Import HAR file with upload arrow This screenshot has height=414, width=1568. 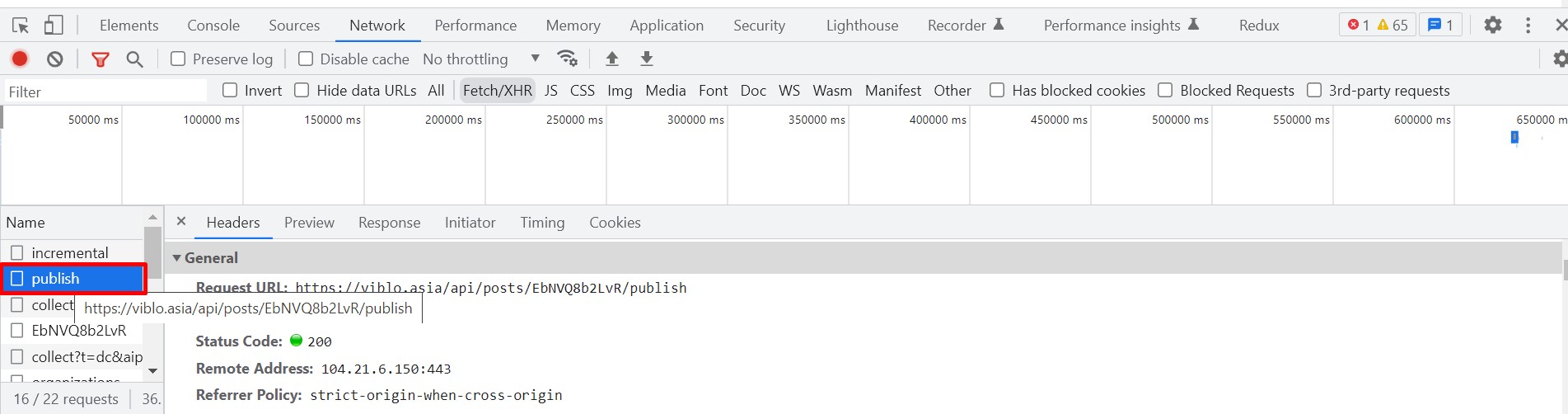click(x=611, y=59)
